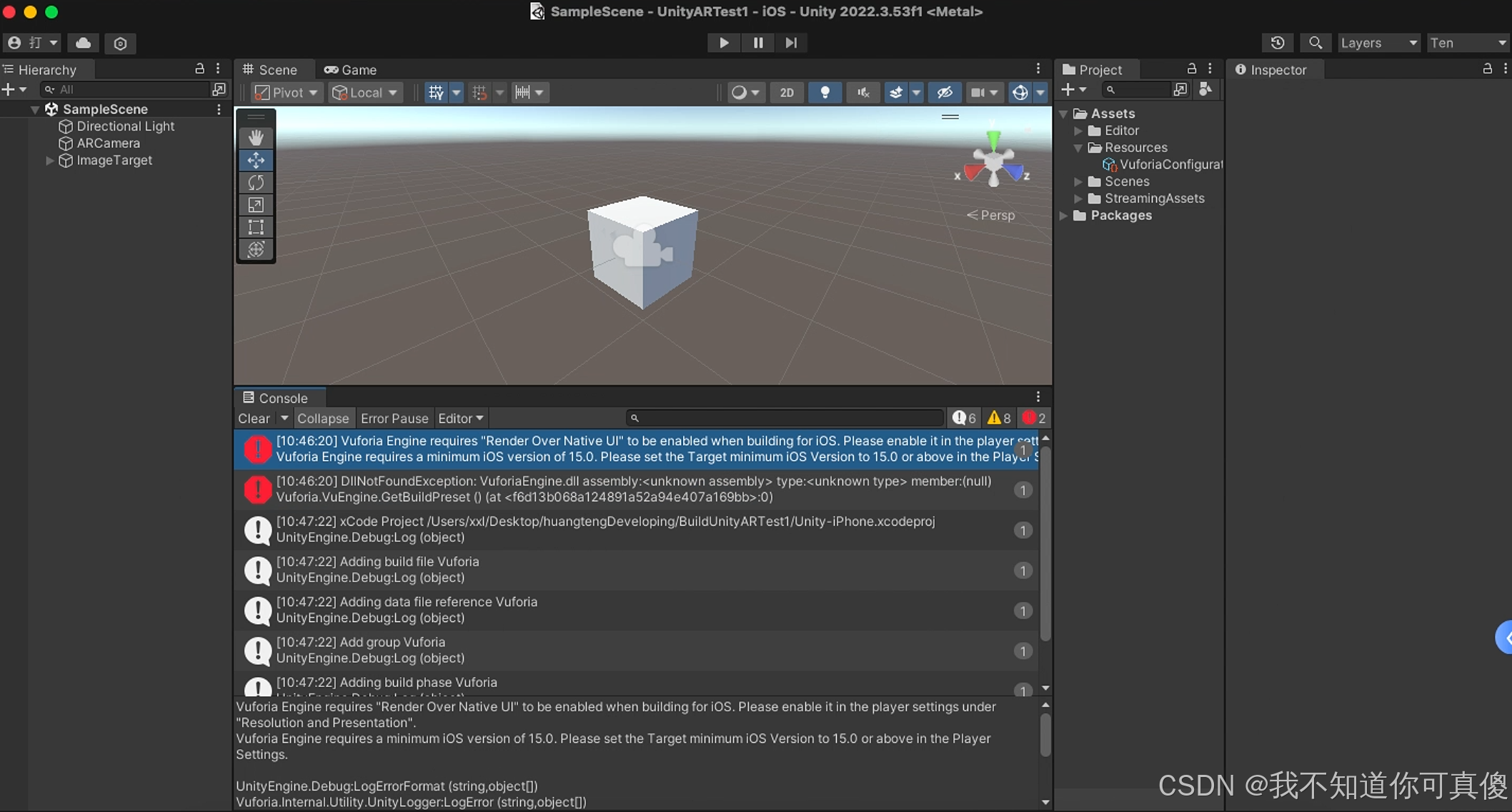The width and height of the screenshot is (1512, 812).
Task: Pause the editor playback
Action: click(758, 43)
